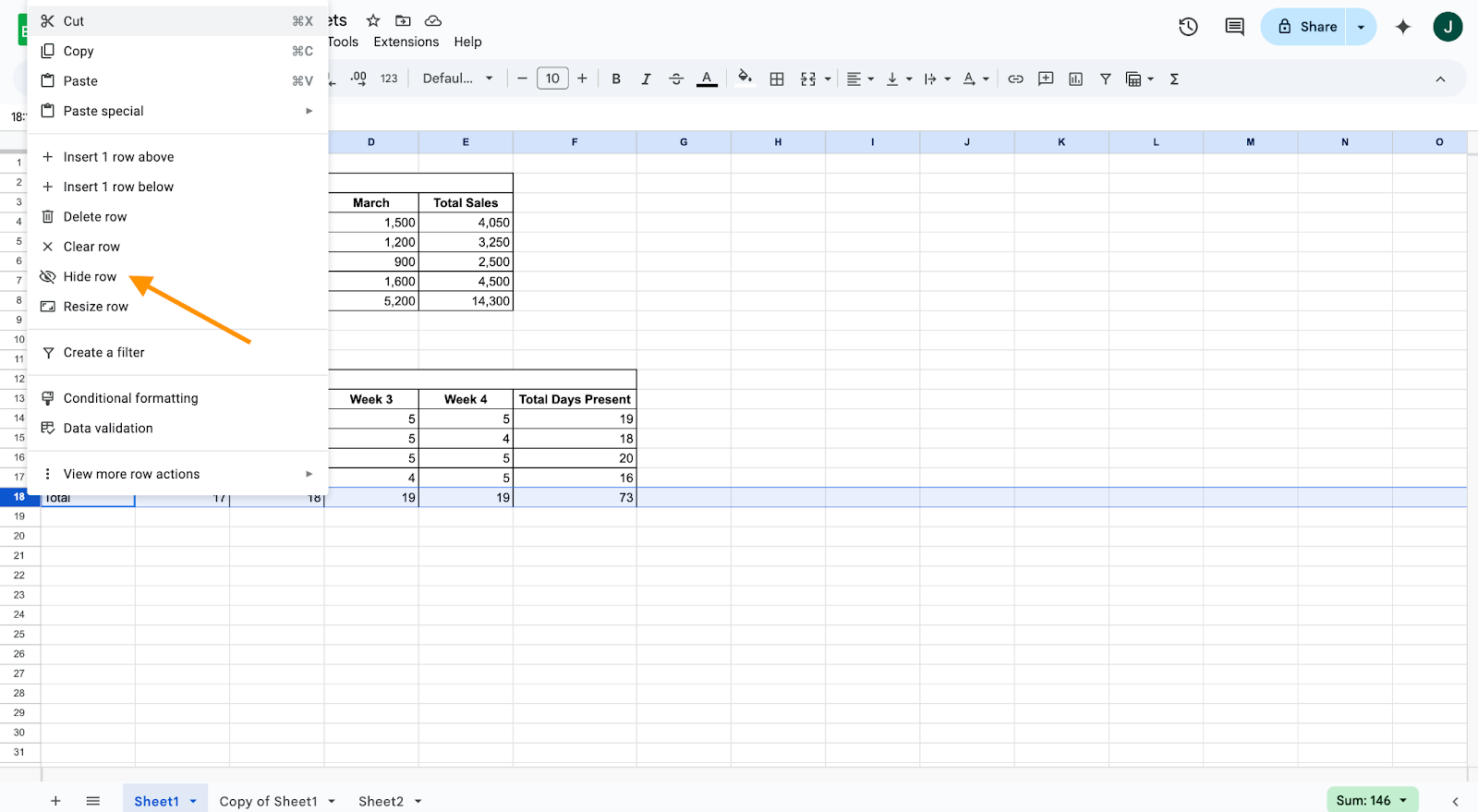Choose Copy from context menu

click(177, 51)
